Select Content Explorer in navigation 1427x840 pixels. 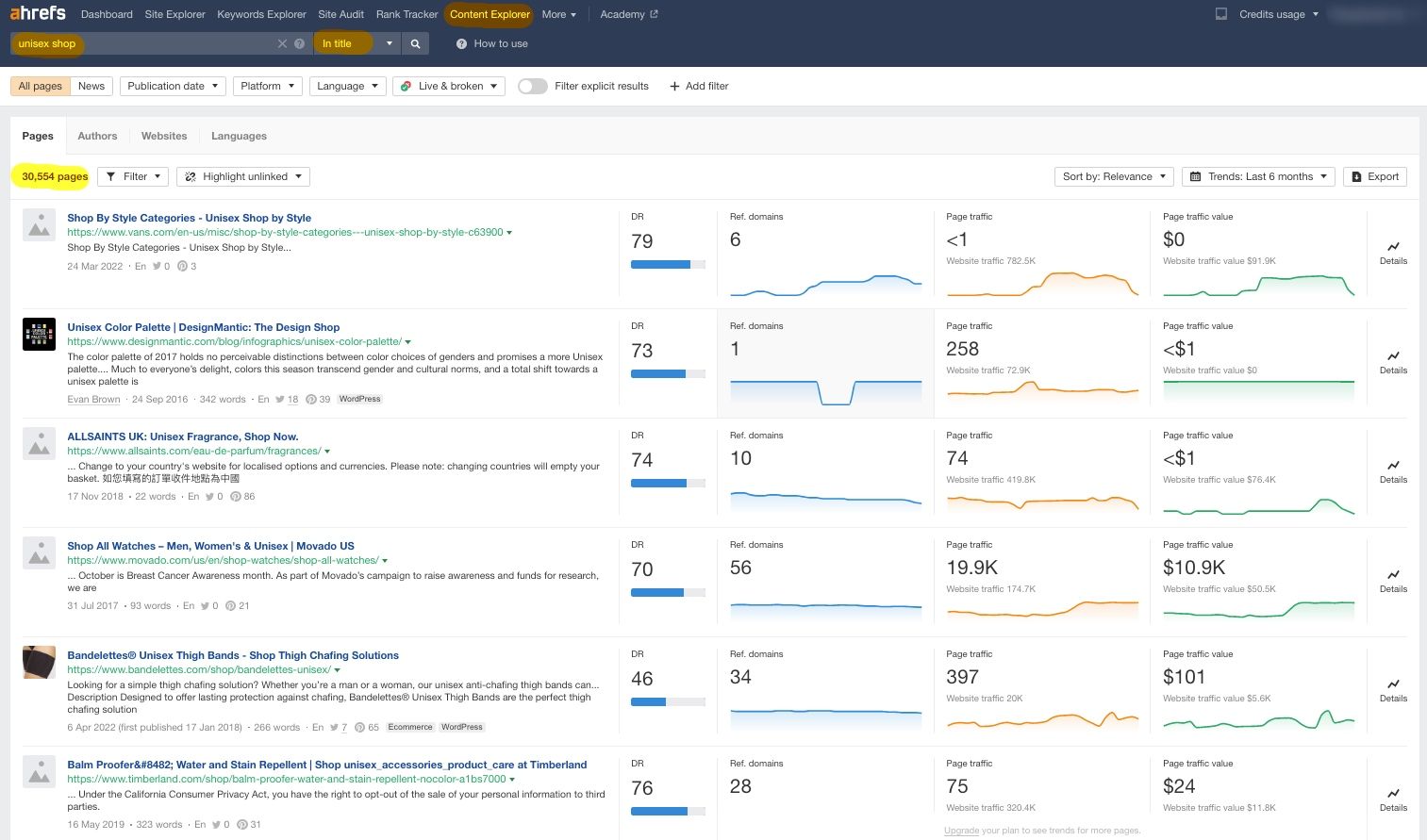pyautogui.click(x=489, y=14)
